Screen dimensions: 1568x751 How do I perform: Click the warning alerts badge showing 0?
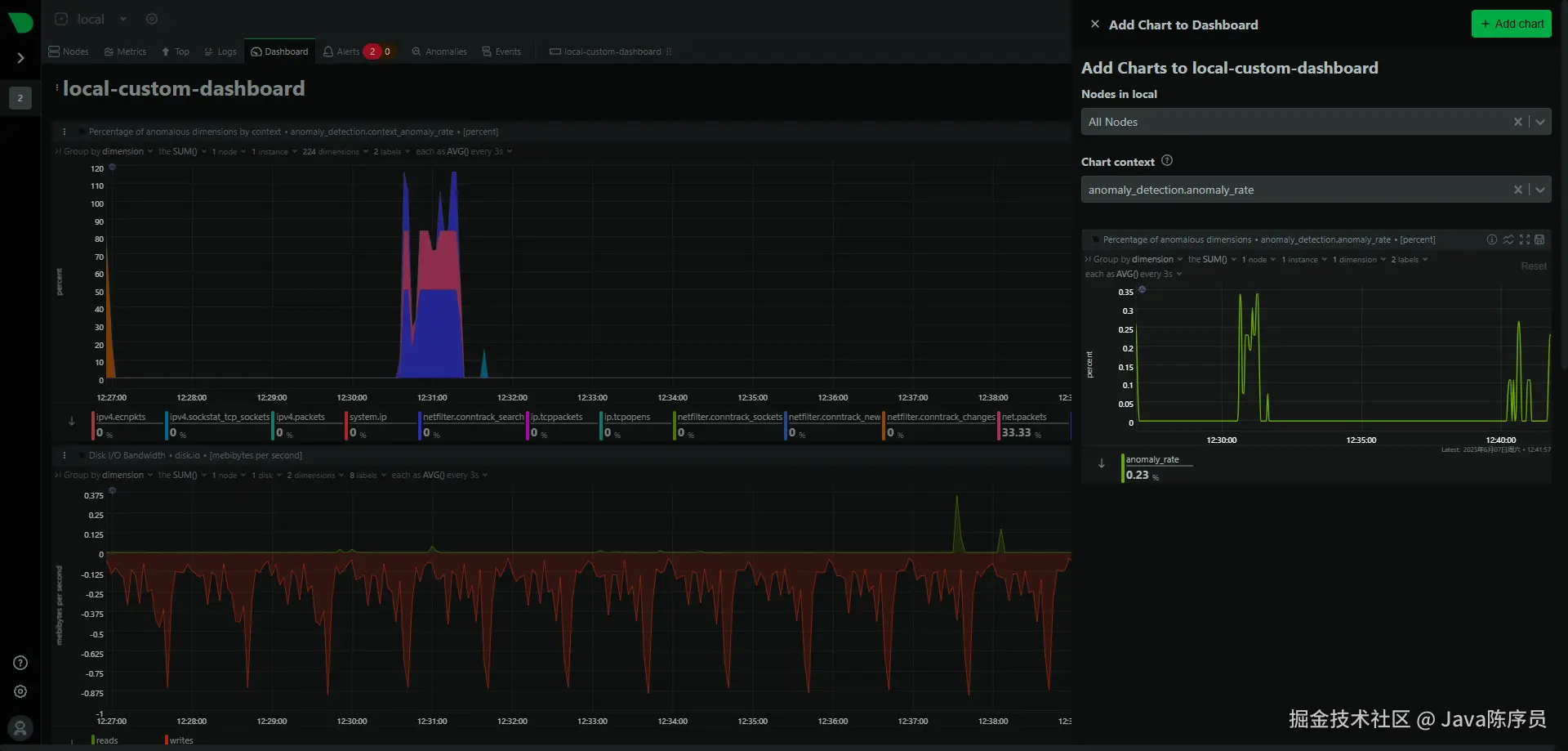388,51
